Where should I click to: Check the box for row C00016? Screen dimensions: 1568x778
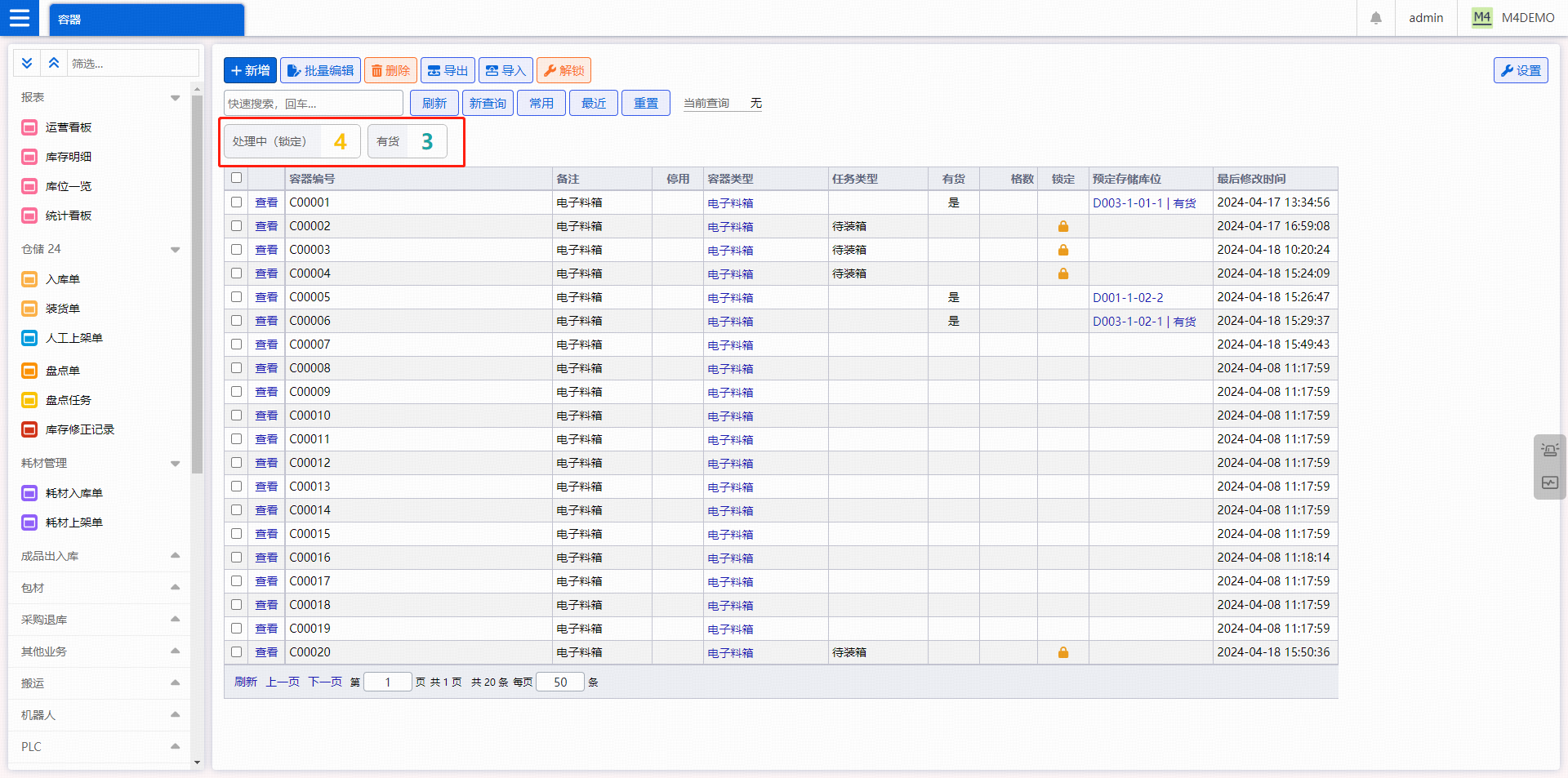coord(236,557)
